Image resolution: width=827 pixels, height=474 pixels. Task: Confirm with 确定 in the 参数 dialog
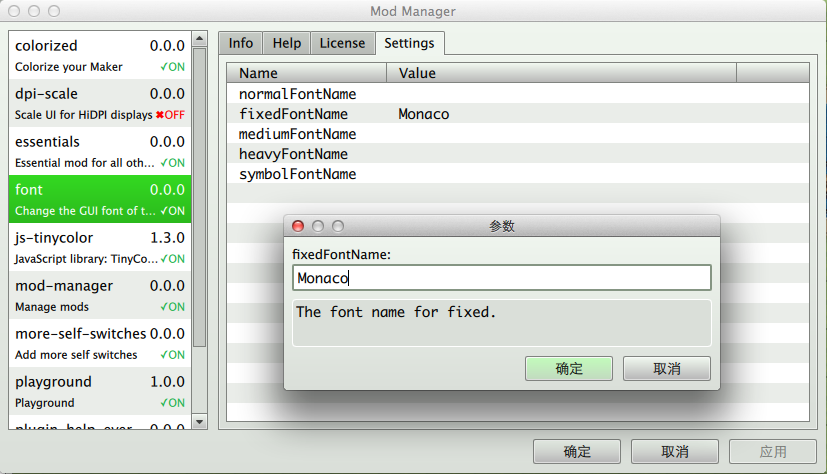point(569,369)
